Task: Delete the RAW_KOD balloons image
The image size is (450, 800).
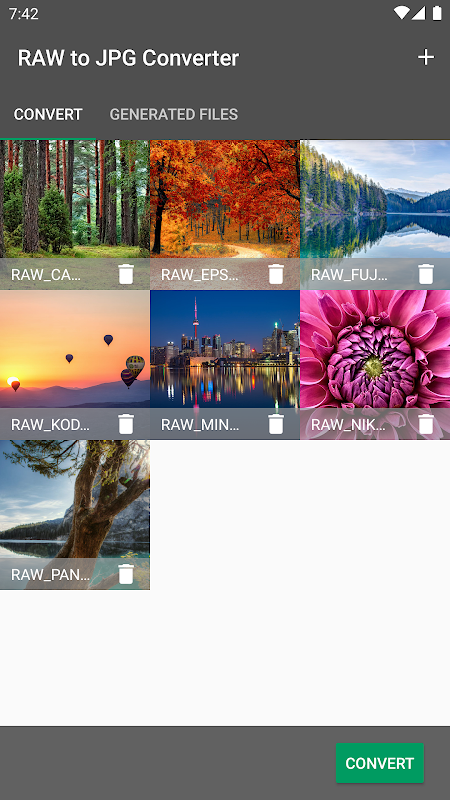Action: [x=126, y=424]
